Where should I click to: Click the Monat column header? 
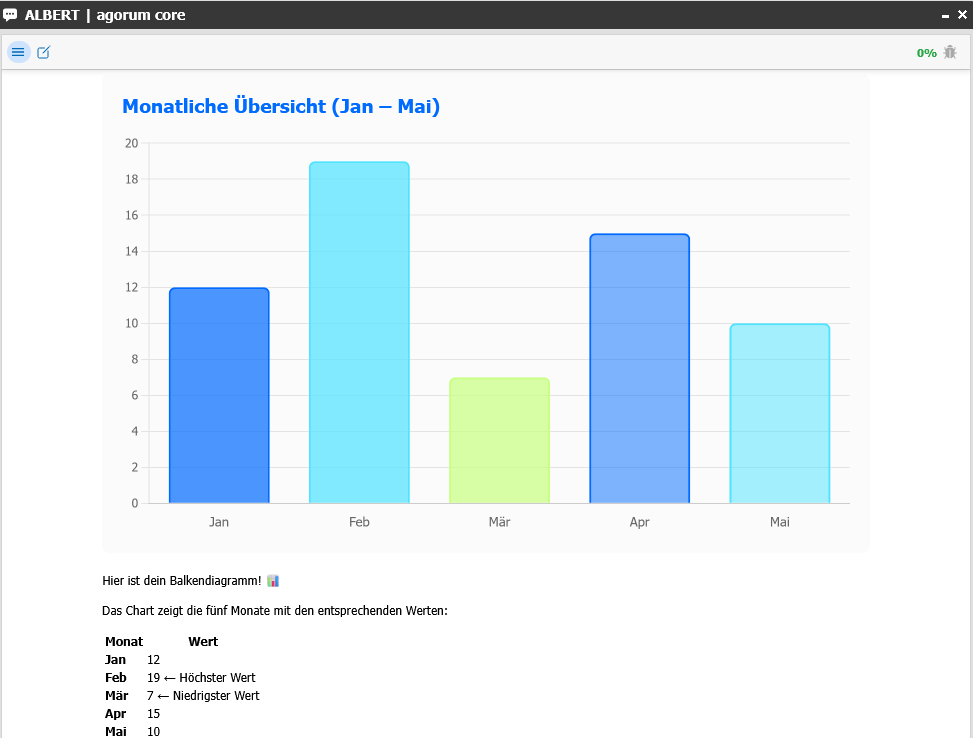pos(124,642)
